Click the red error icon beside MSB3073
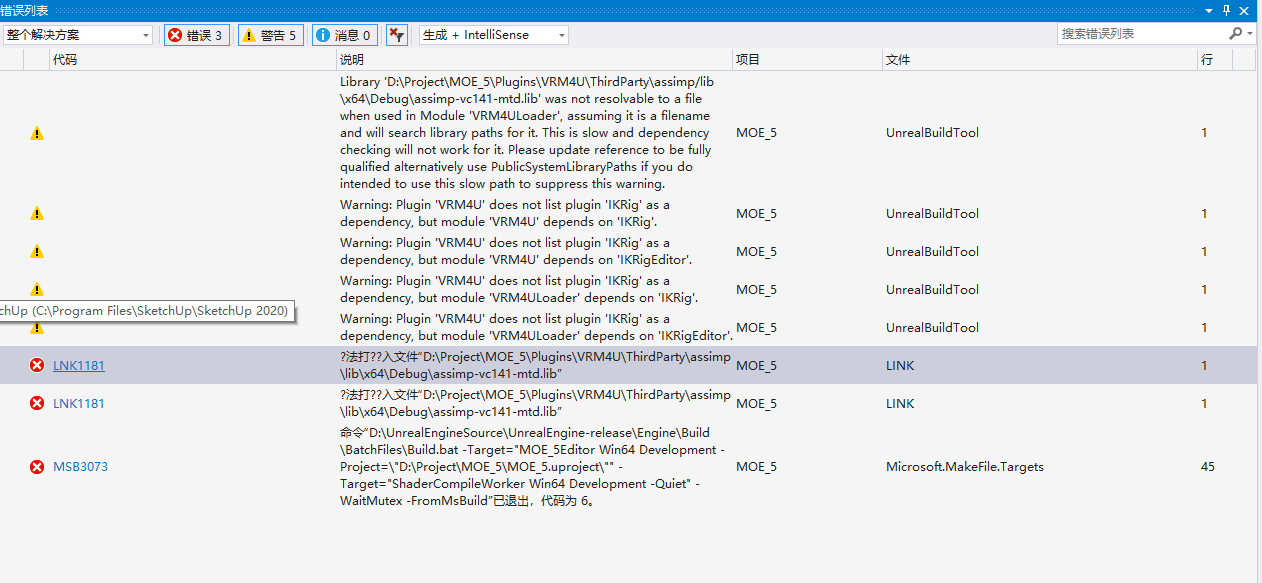This screenshot has height=583, width=1262. coord(37,467)
